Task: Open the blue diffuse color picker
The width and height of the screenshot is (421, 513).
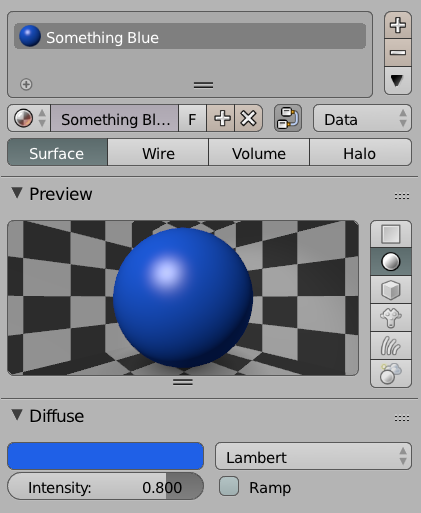Action: pyautogui.click(x=105, y=456)
